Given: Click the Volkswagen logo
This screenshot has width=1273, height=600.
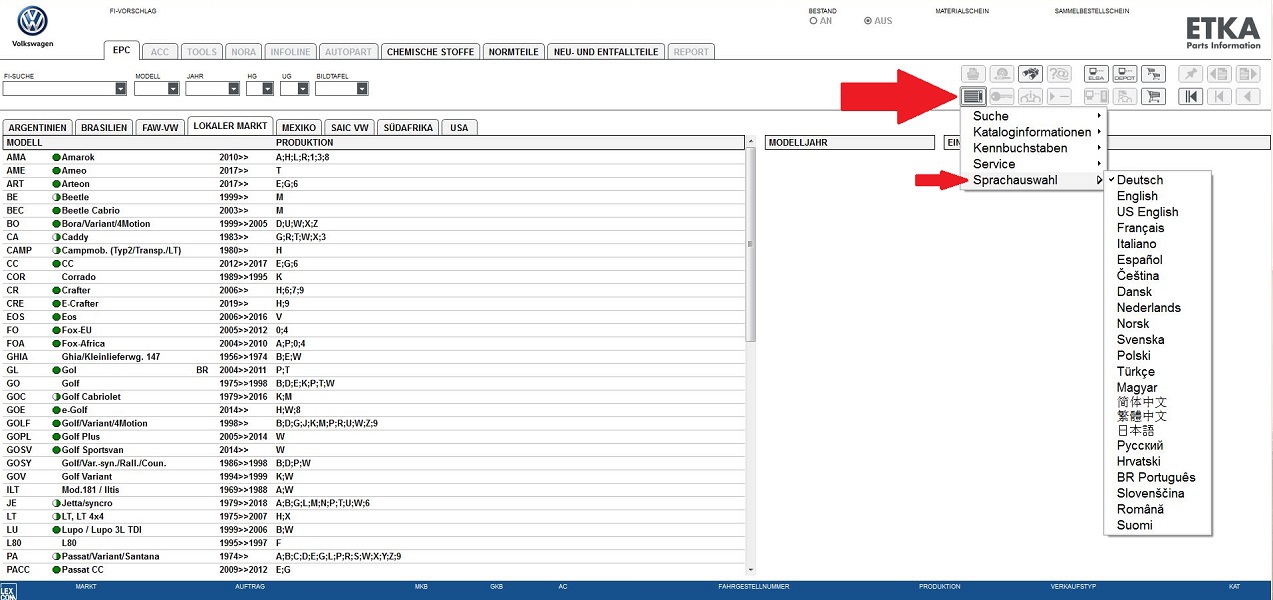Looking at the screenshot, I should [x=33, y=22].
